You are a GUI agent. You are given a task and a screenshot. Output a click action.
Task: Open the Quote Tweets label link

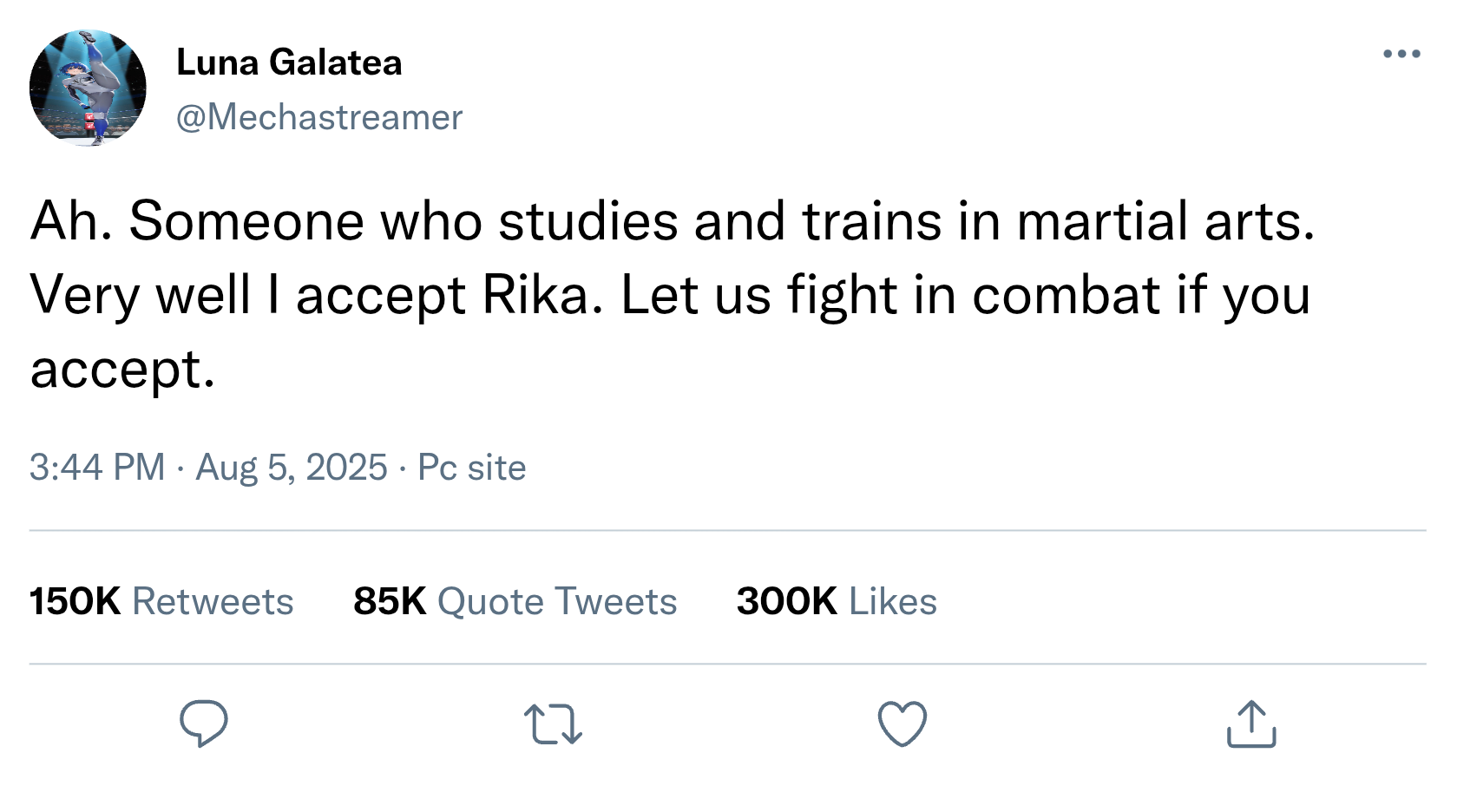(x=557, y=601)
